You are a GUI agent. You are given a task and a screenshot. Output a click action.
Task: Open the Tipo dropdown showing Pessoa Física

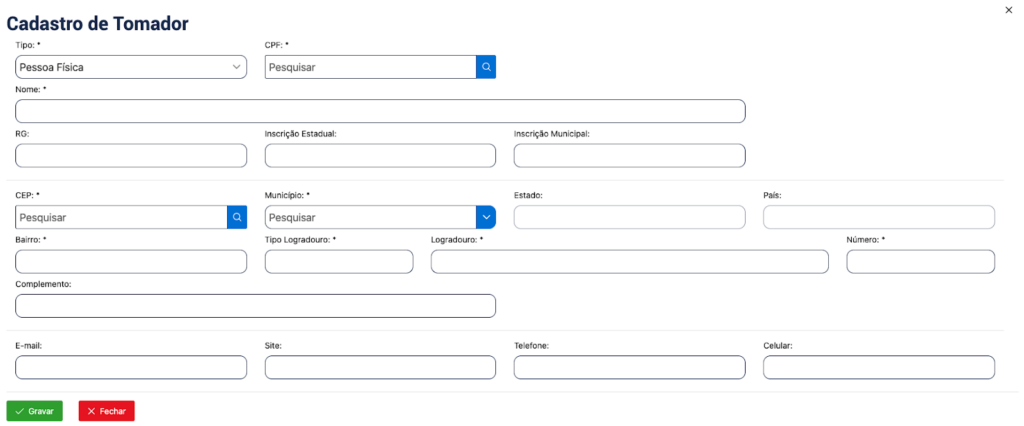pos(131,67)
